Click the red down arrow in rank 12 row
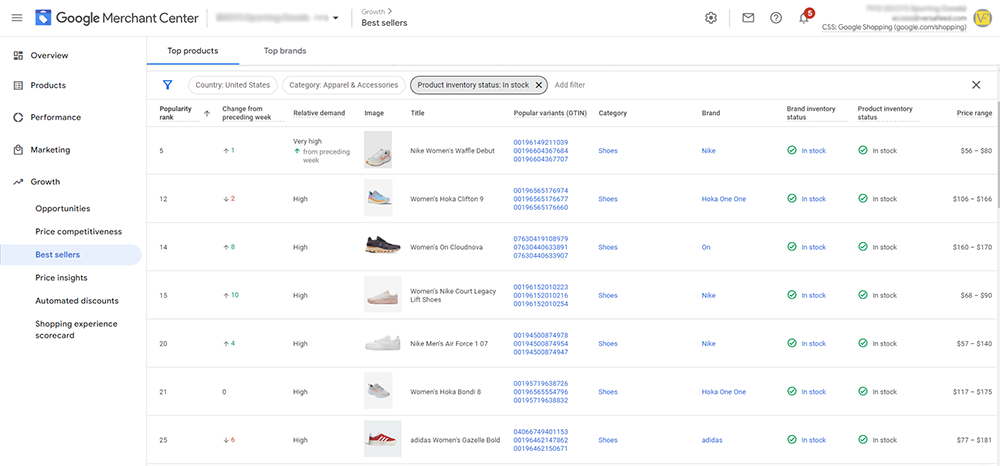This screenshot has height=466, width=1000. (226, 199)
